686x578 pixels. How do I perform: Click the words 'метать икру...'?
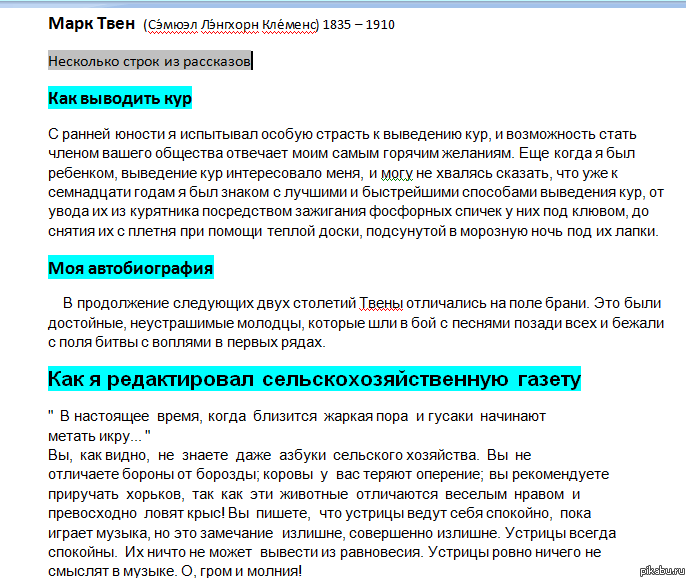pyautogui.click(x=95, y=436)
